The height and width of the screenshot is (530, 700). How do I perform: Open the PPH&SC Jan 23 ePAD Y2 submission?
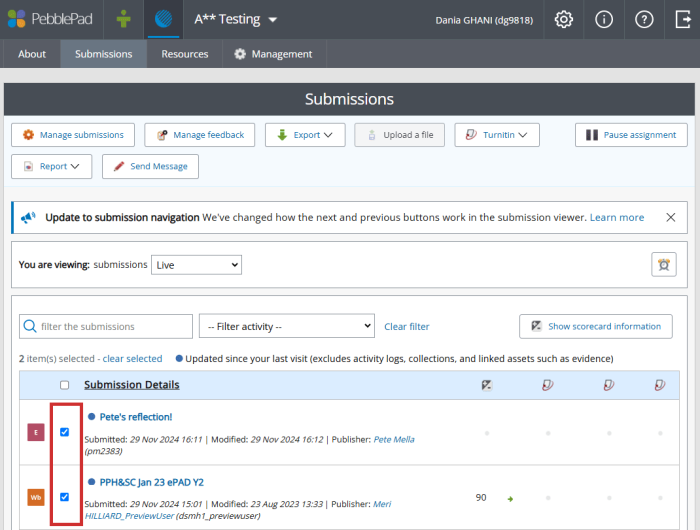click(151, 482)
